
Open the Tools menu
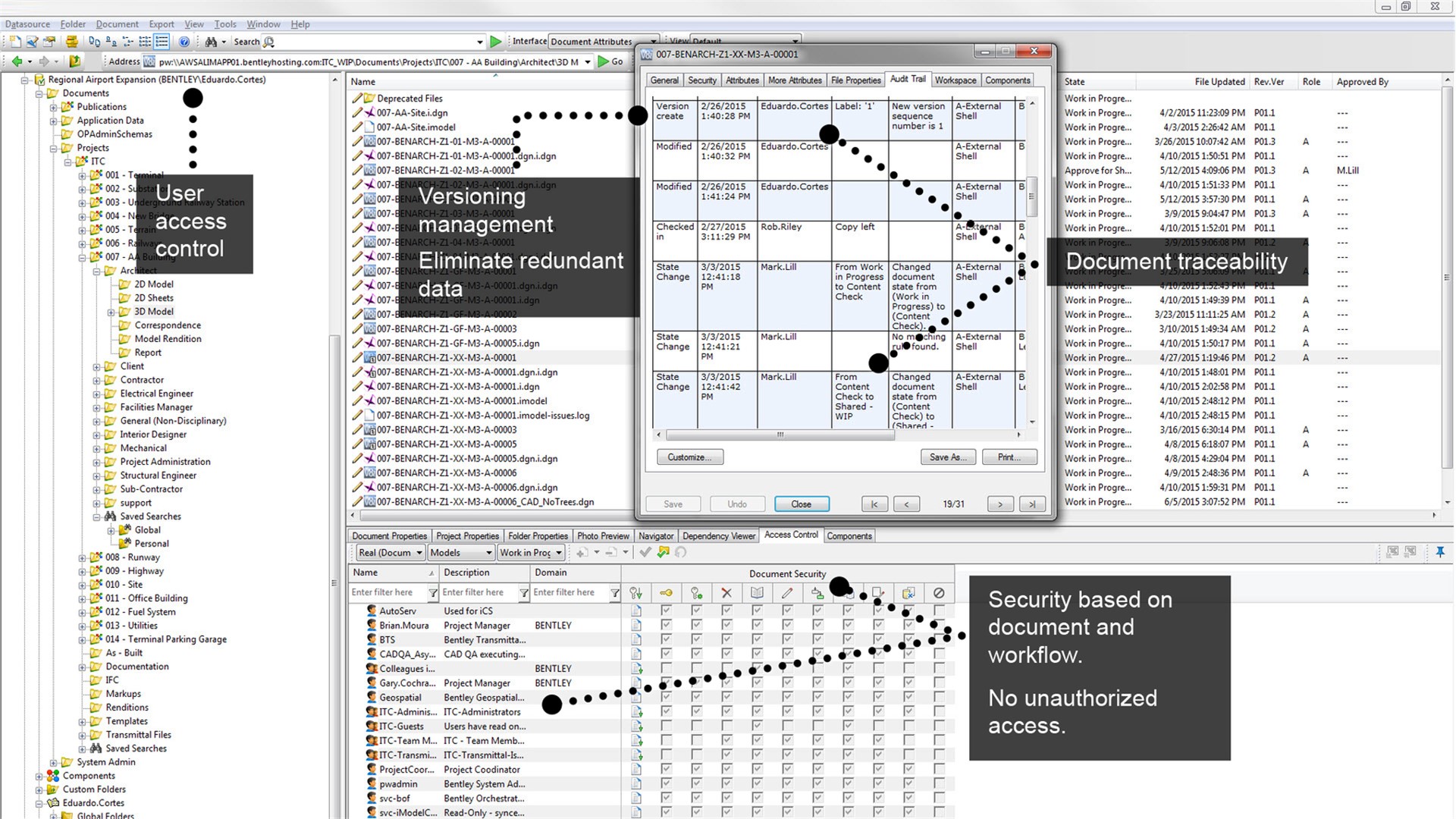[x=225, y=24]
